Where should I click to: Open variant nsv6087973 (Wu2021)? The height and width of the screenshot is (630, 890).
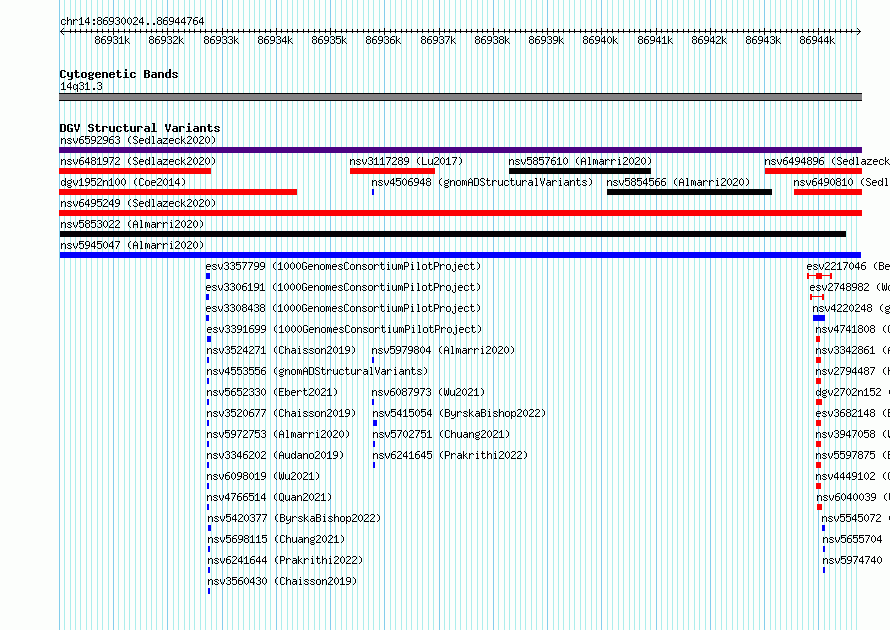429,392
